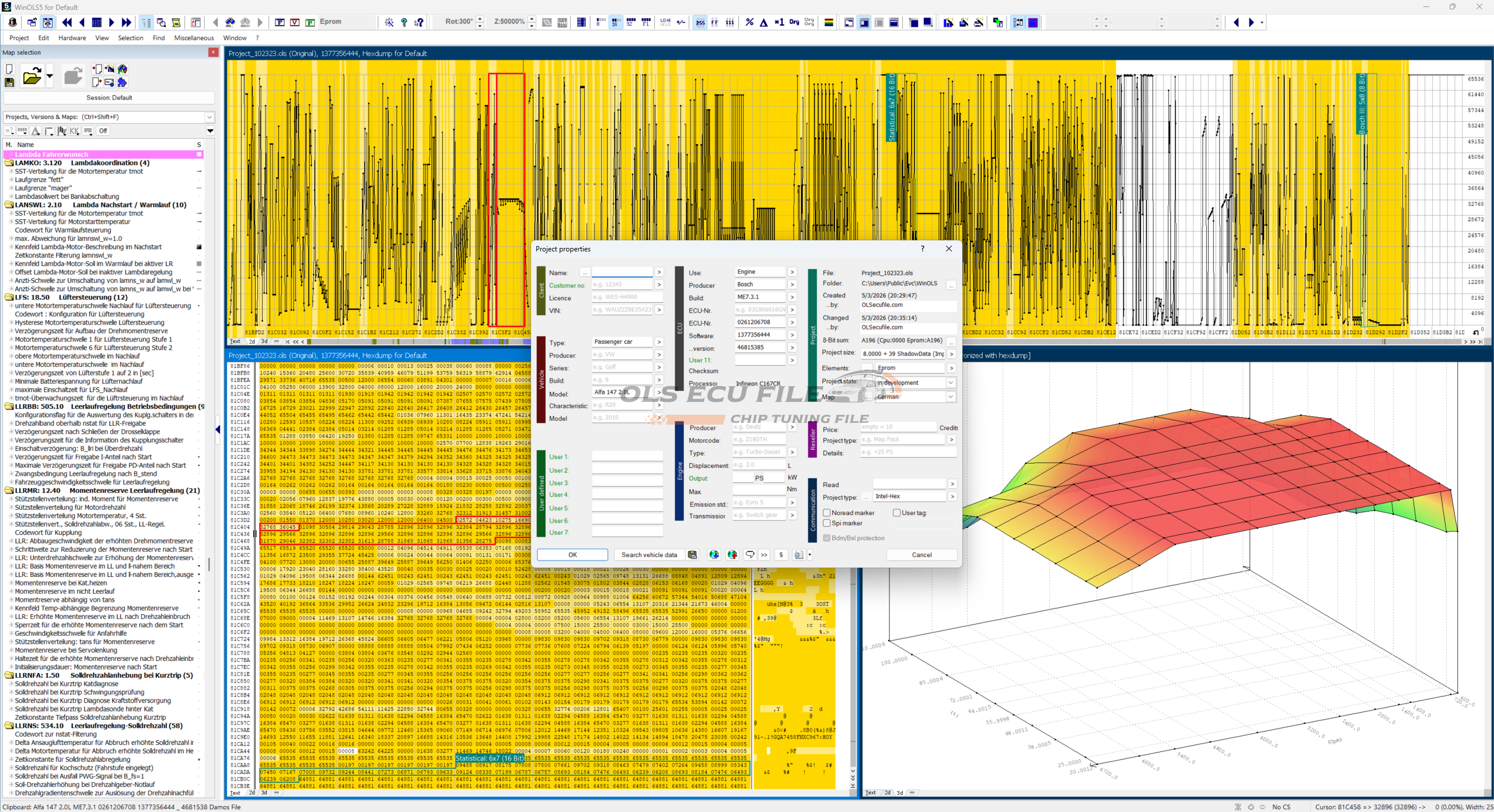Open Projects, Versions & Maps dropdown

210,117
